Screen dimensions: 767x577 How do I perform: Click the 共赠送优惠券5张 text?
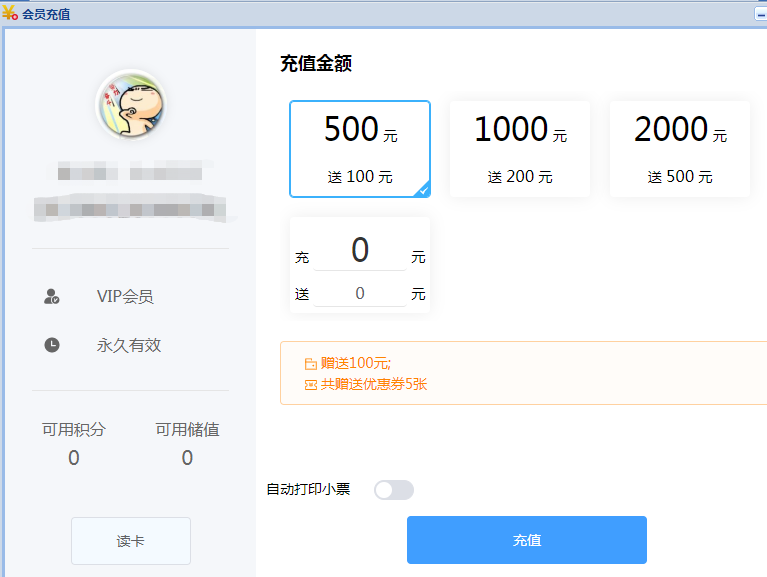point(374,384)
